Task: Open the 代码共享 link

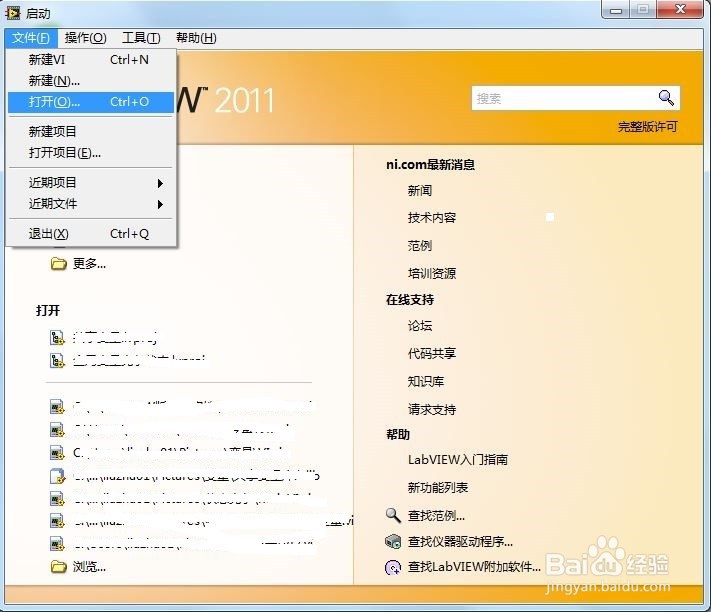Action: pyautogui.click(x=432, y=353)
